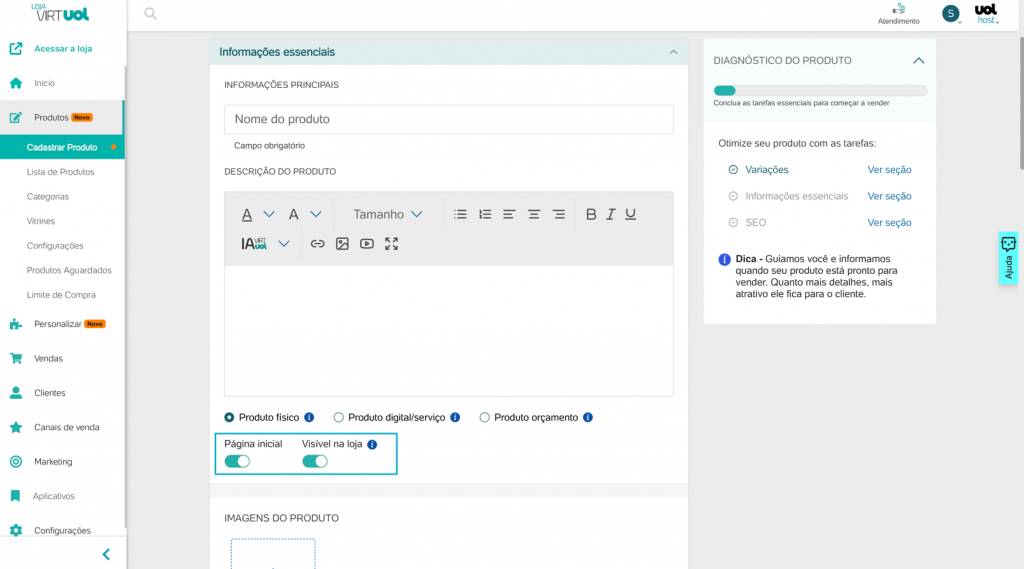1024x569 pixels.
Task: Collapse the Diagnóstico do produto panel
Action: (919, 61)
